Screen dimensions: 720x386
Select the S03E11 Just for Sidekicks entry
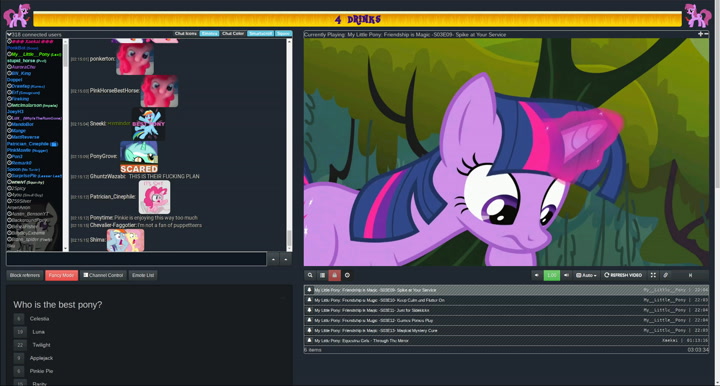tap(506, 310)
